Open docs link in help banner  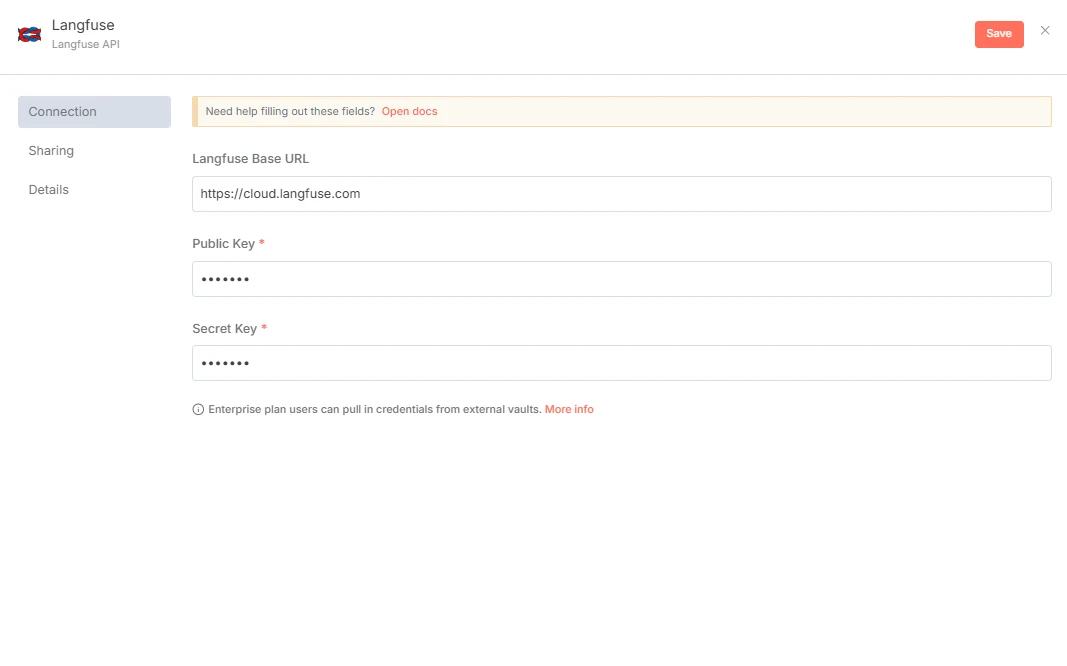click(x=410, y=112)
